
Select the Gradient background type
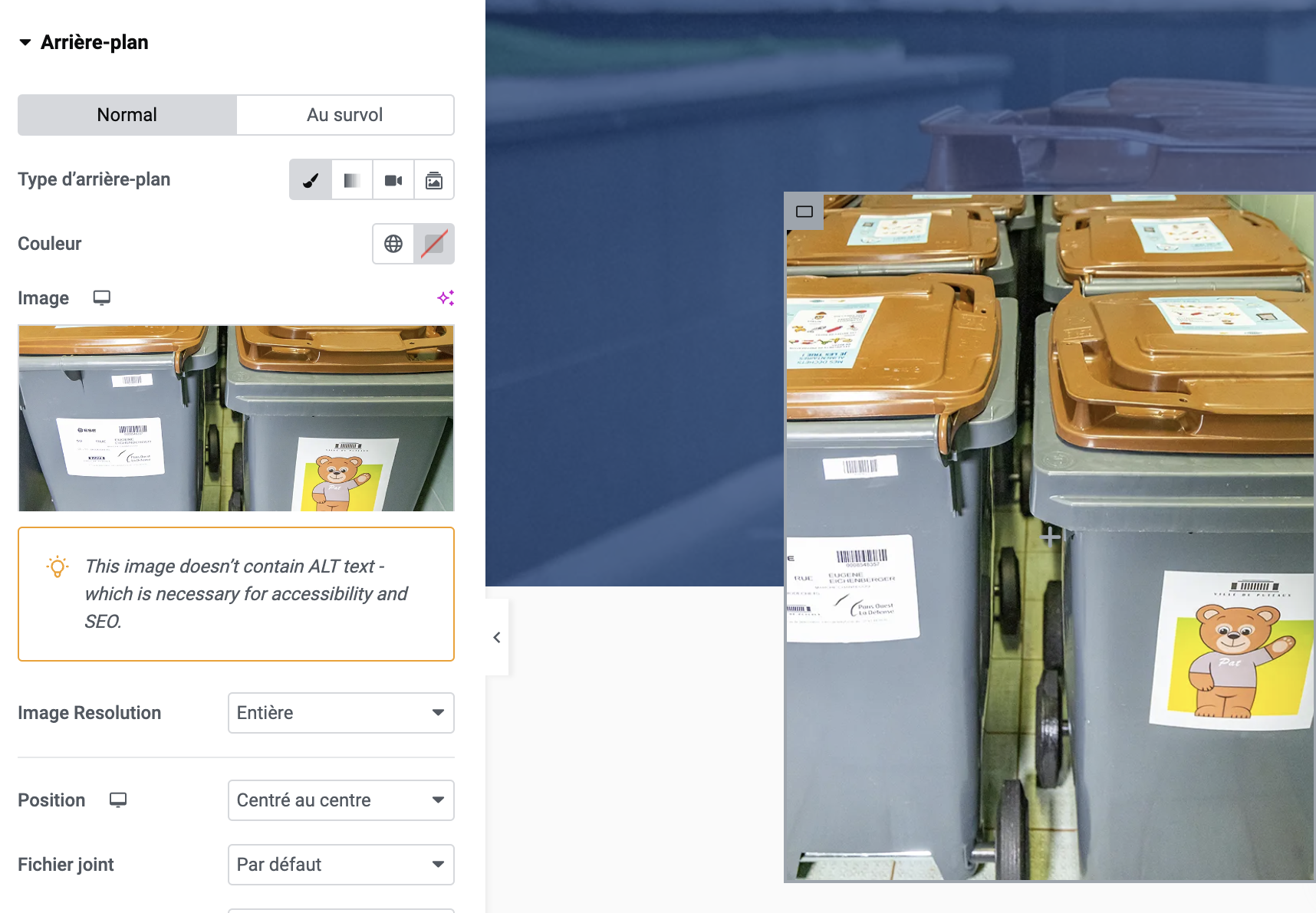[352, 180]
